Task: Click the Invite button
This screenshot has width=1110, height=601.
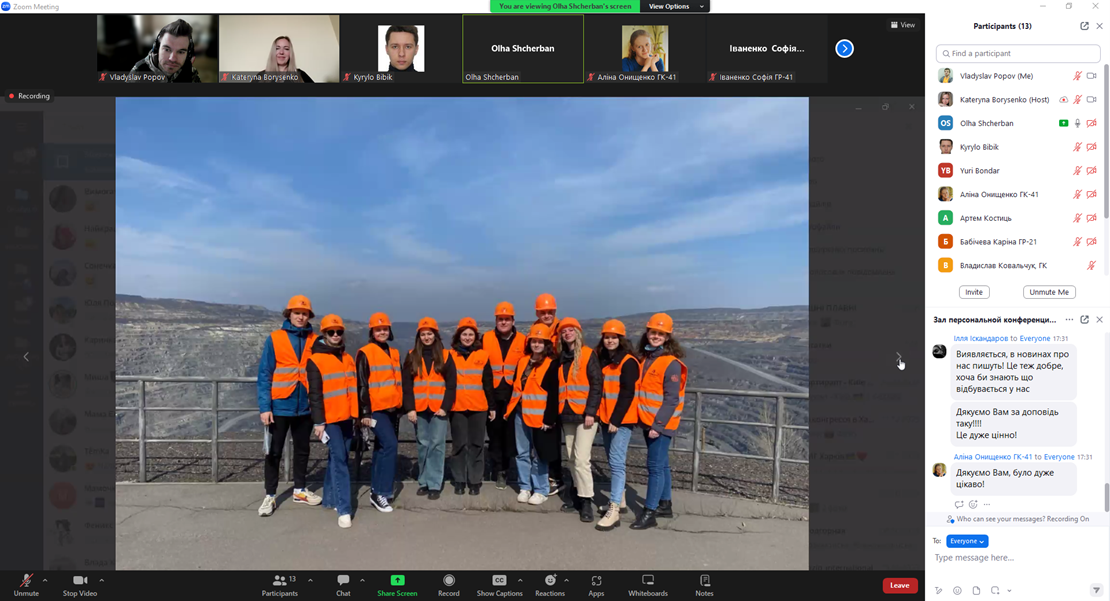Action: coord(973,292)
